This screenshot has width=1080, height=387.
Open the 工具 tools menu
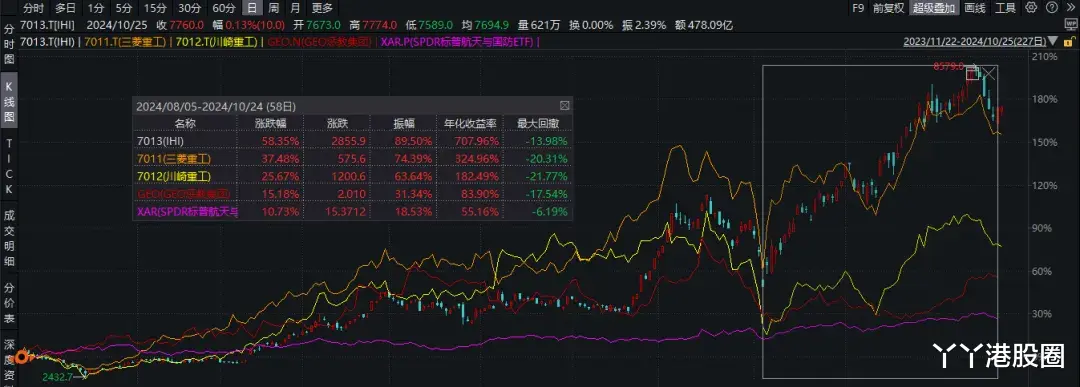pyautogui.click(x=1006, y=8)
